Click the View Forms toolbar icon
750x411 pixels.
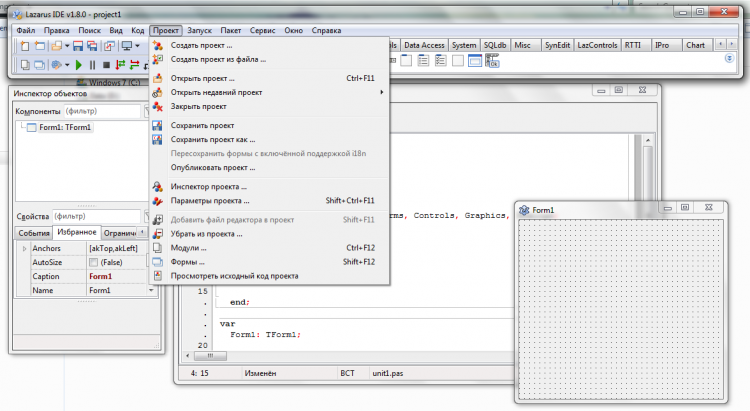coord(40,65)
